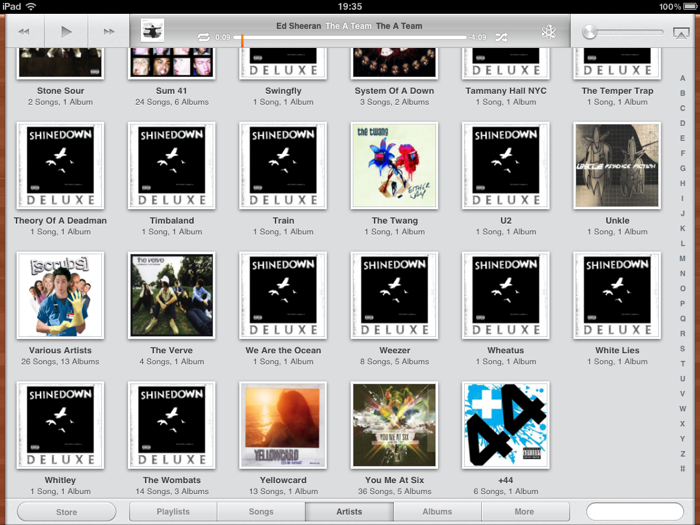The image size is (700, 525).
Task: Tap the battery indicator icon
Action: tap(690, 7)
